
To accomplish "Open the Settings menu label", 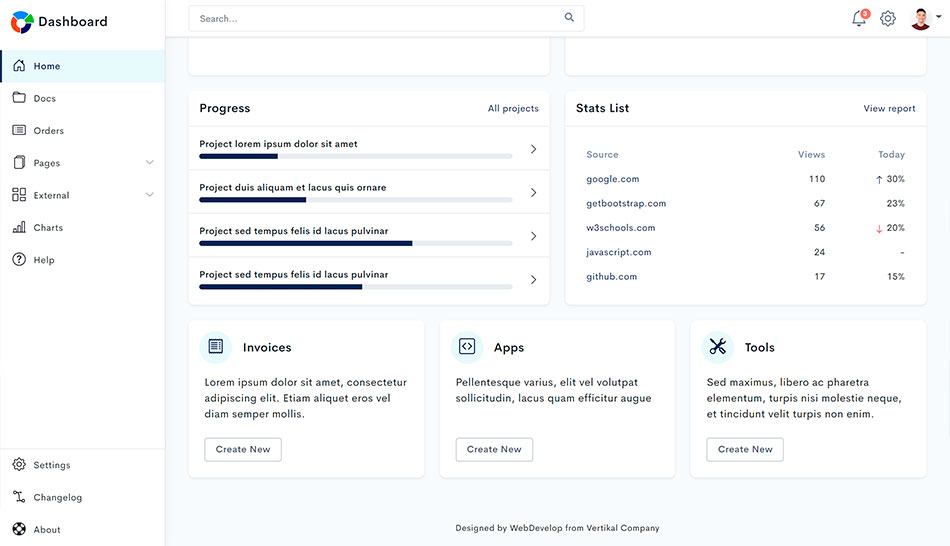I will point(51,465).
